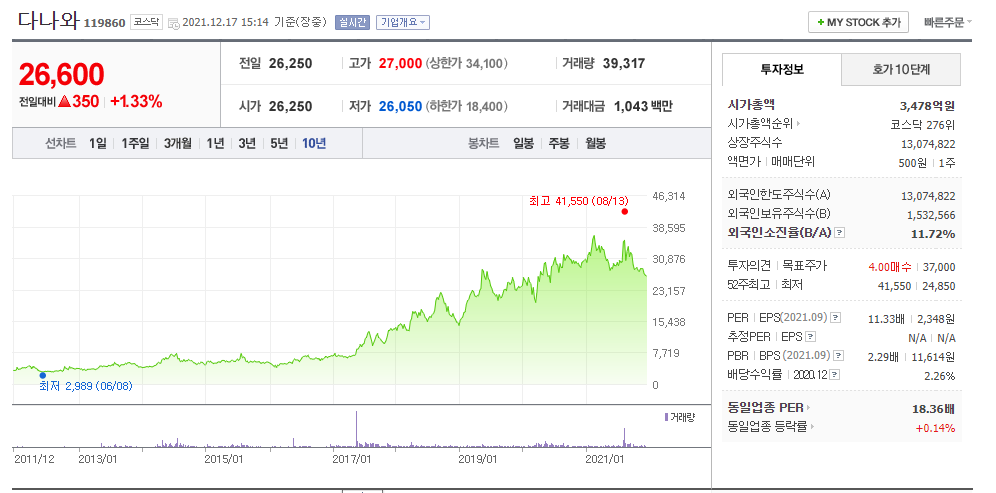This screenshot has width=996, height=493.
Task: Show the 월봉 candlestick chart
Action: 595,144
